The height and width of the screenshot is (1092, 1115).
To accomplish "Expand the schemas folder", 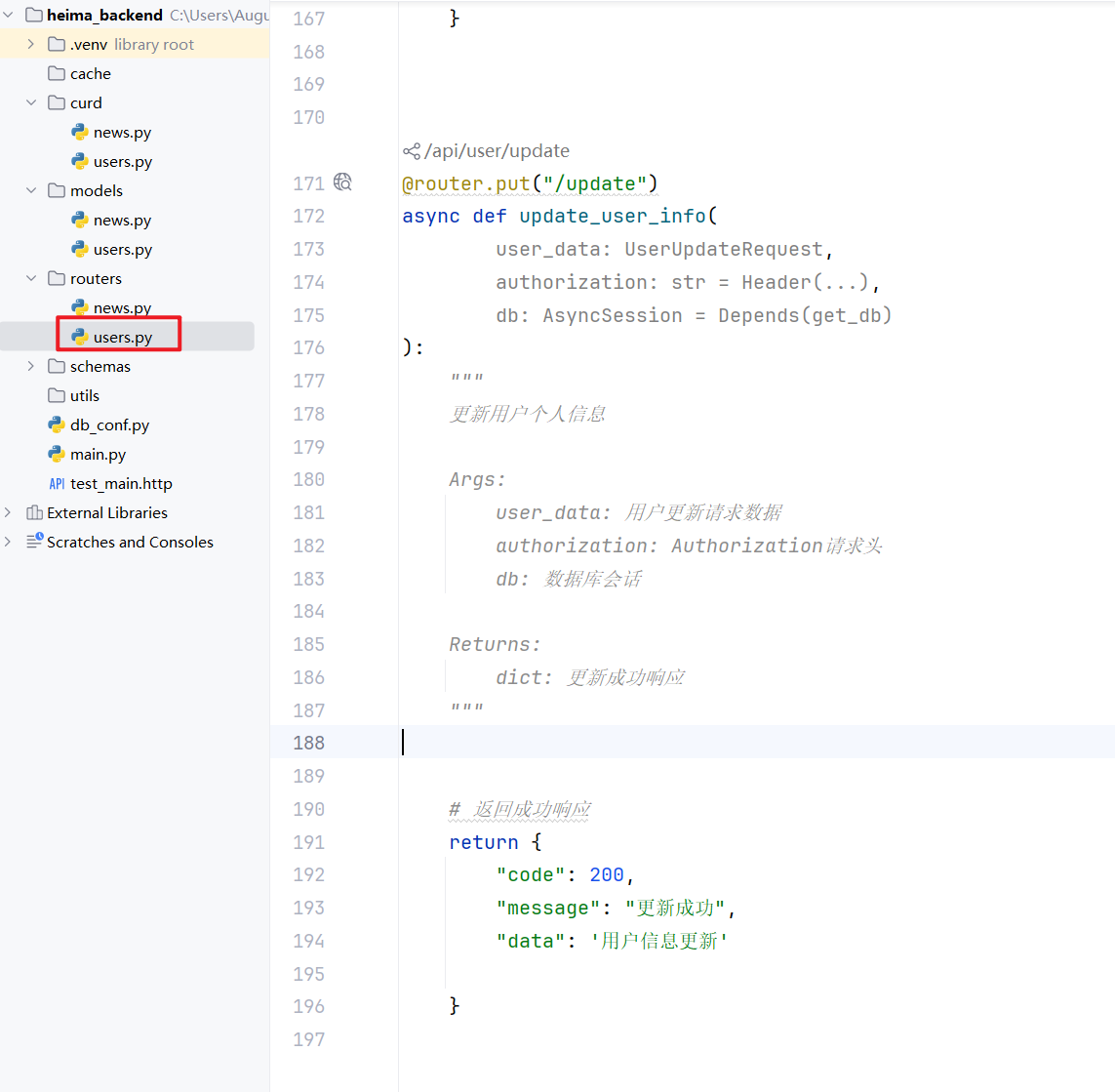I will 31,367.
